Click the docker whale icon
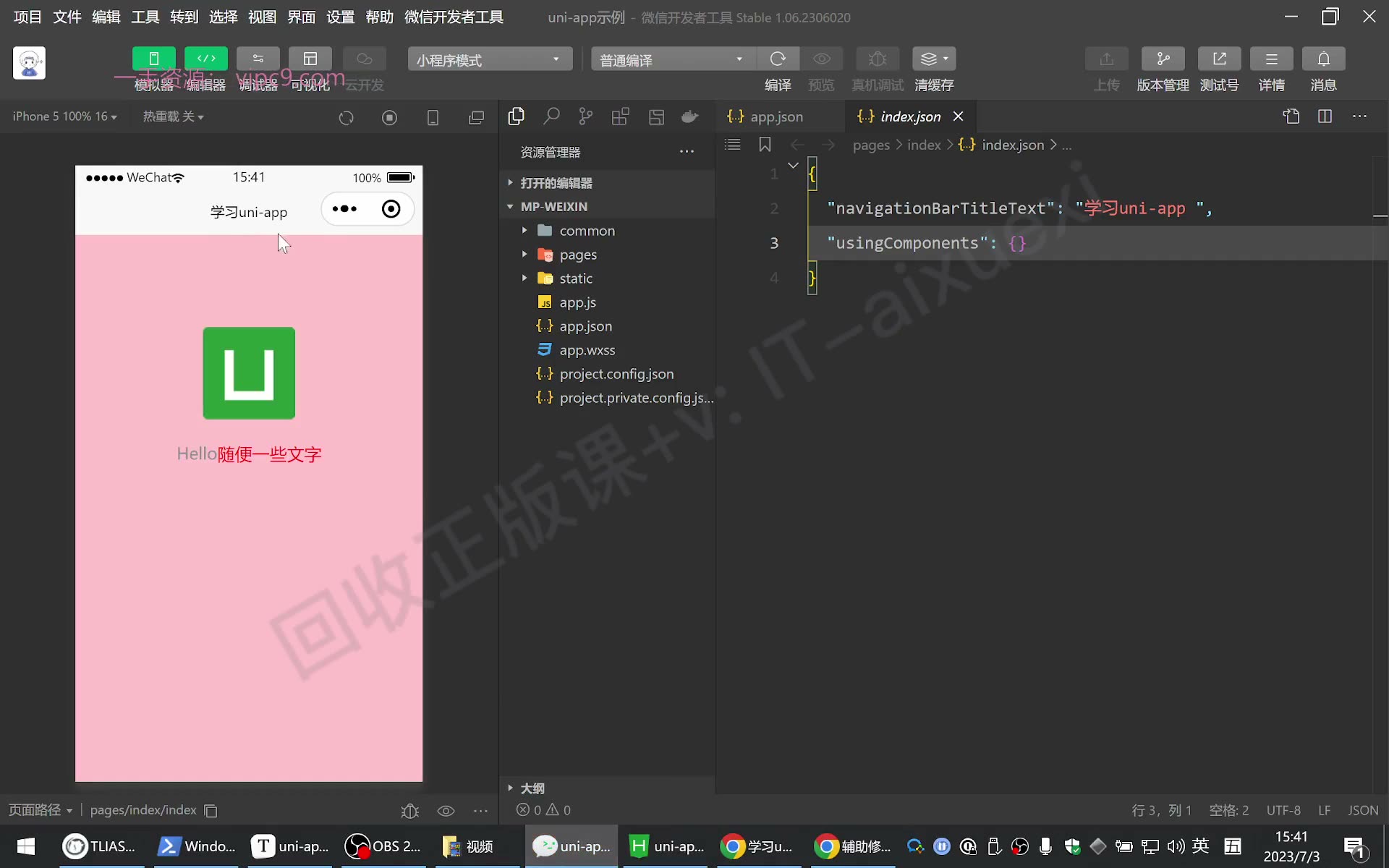The height and width of the screenshot is (868, 1389). 690,116
